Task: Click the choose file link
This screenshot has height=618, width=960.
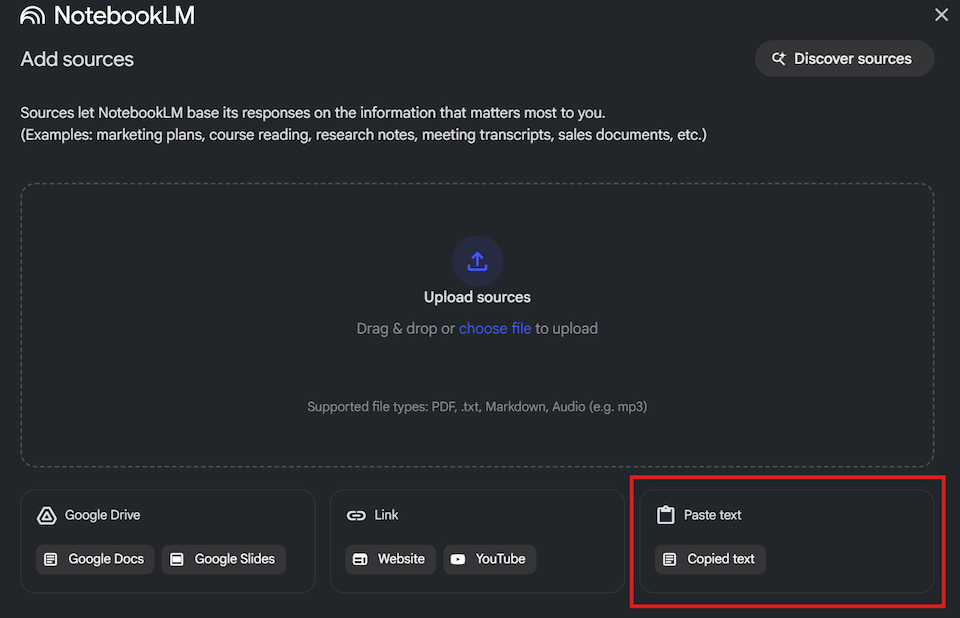Action: coord(495,328)
